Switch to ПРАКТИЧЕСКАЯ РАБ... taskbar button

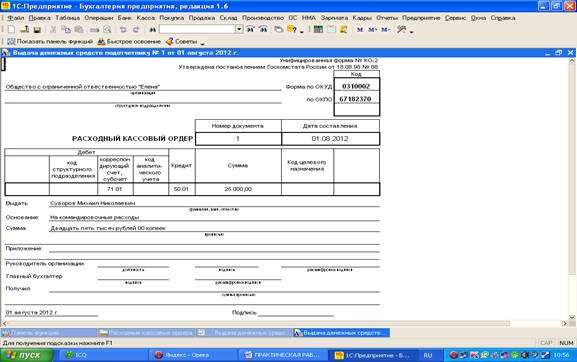pyautogui.click(x=282, y=355)
